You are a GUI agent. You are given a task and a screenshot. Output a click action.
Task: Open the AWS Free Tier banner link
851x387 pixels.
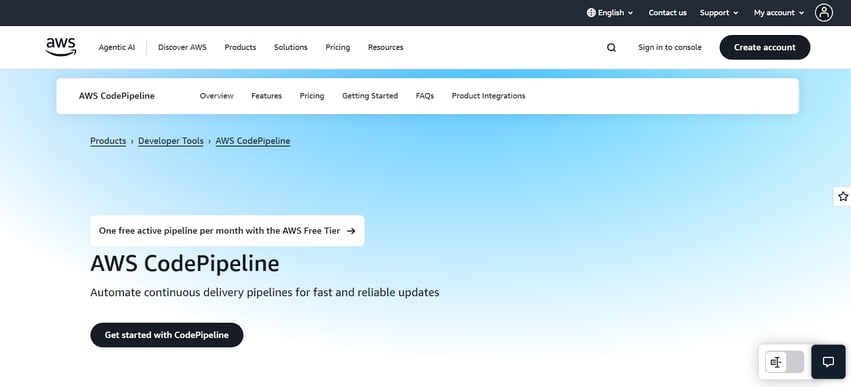227,231
